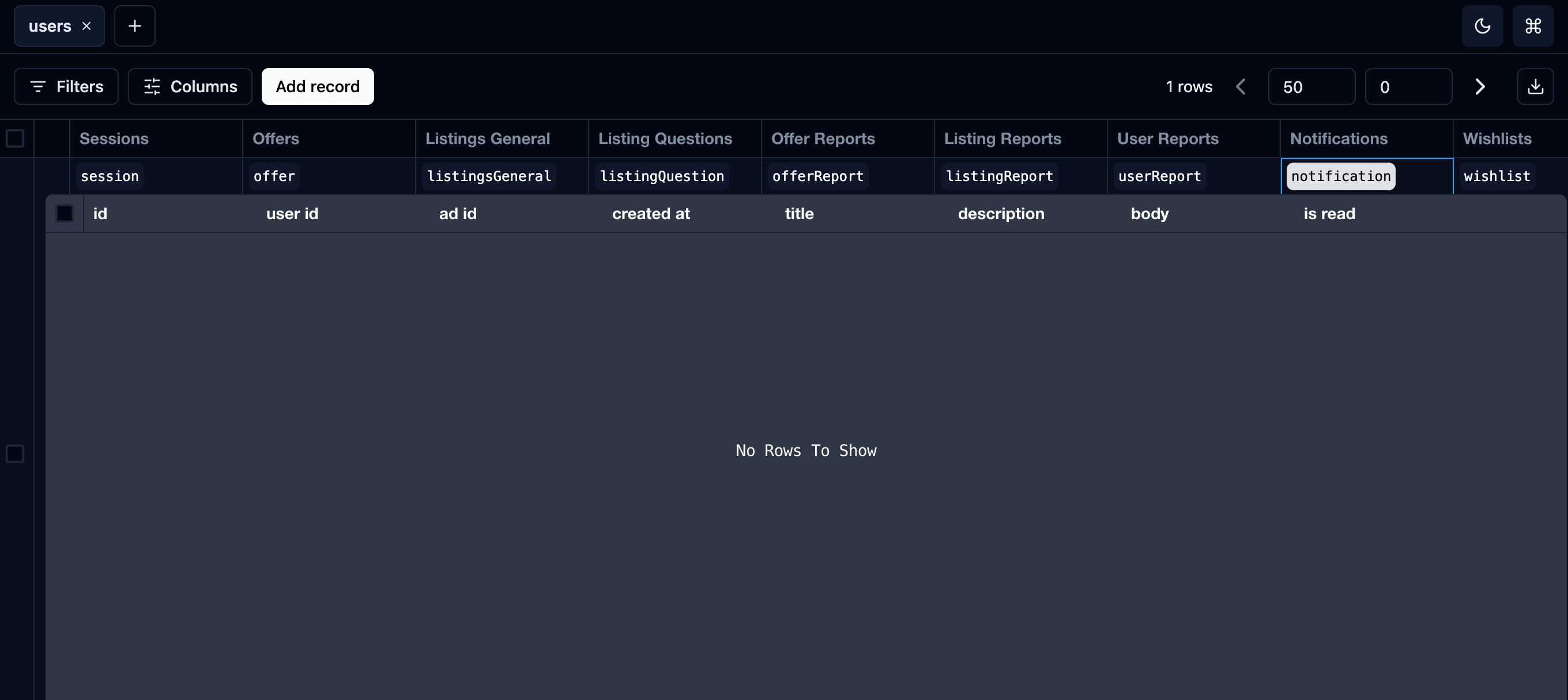The width and height of the screenshot is (1568, 700).
Task: Select the users tab
Action: [x=50, y=26]
